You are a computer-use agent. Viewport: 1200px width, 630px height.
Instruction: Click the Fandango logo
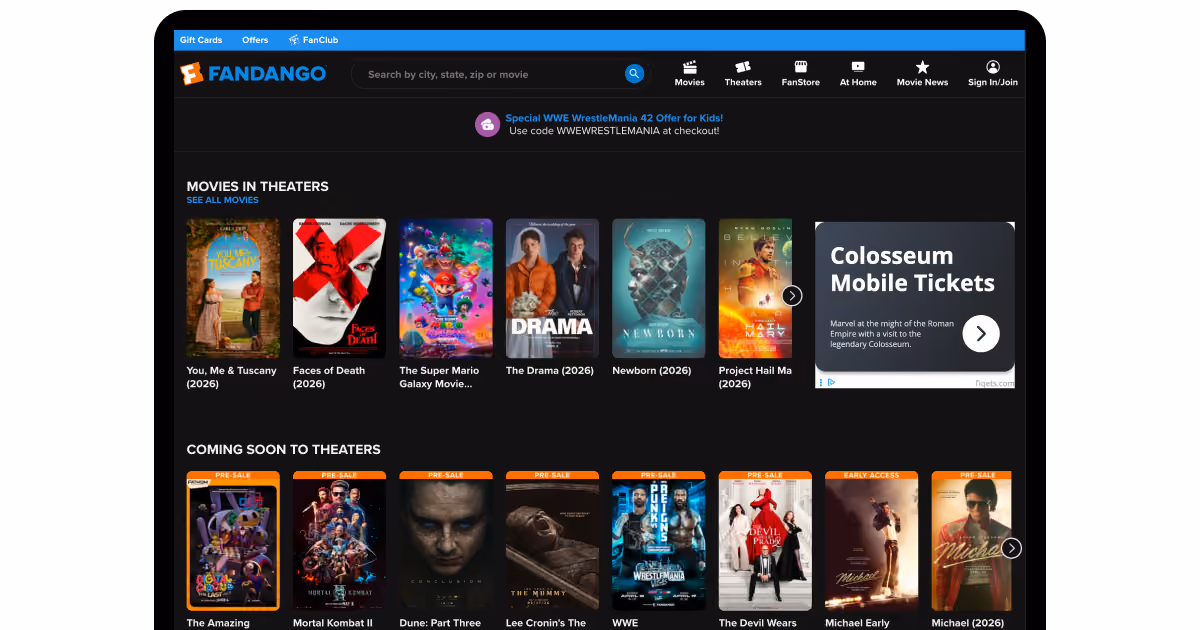point(253,74)
